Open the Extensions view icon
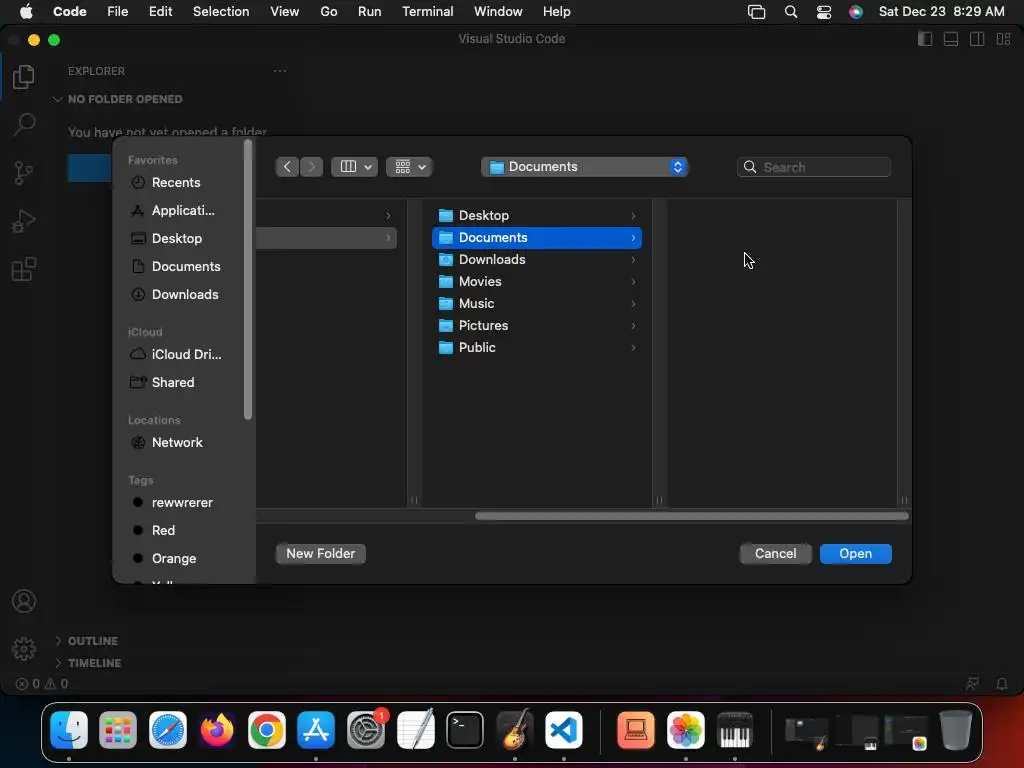 click(x=24, y=269)
